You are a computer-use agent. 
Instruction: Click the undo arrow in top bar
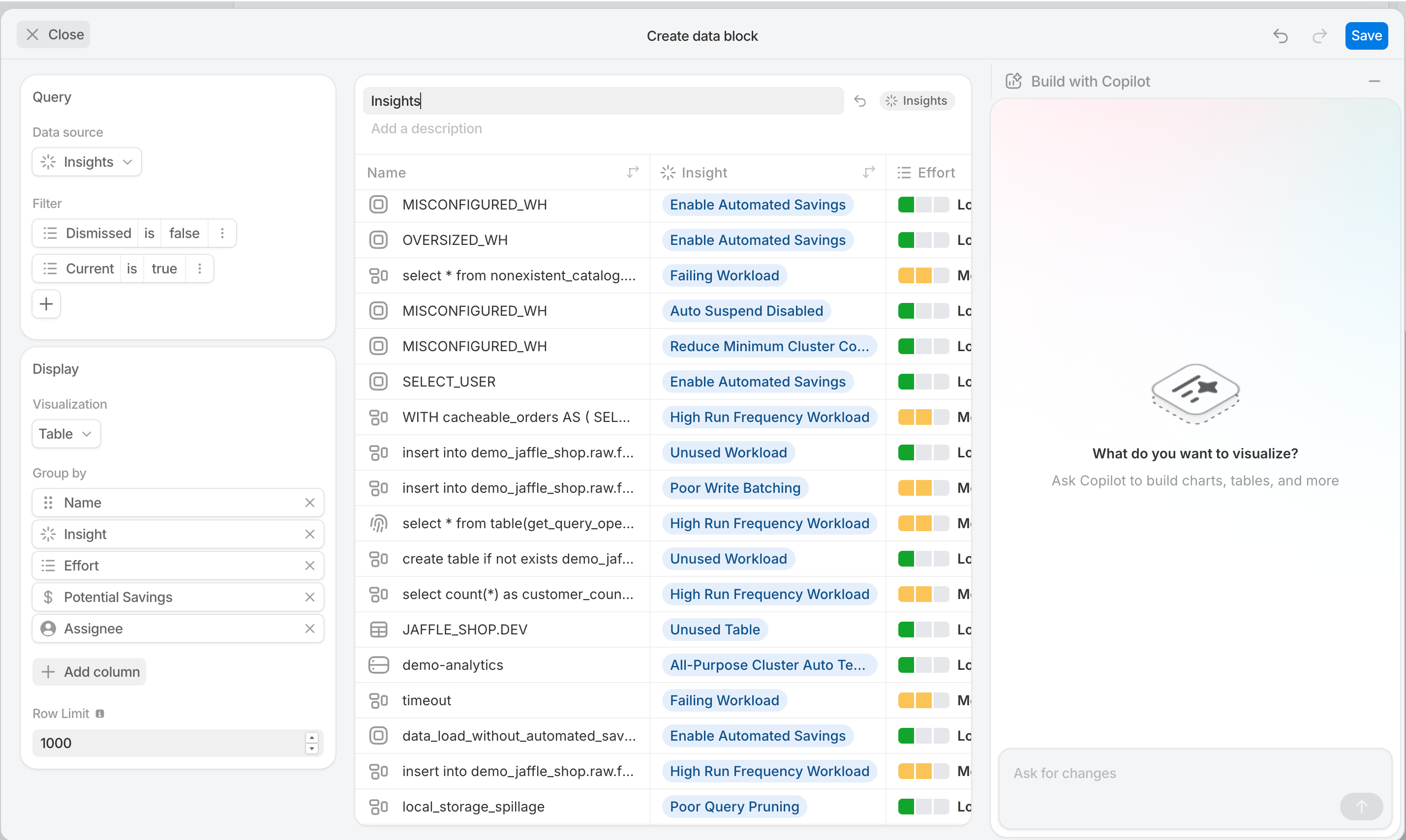[1281, 36]
